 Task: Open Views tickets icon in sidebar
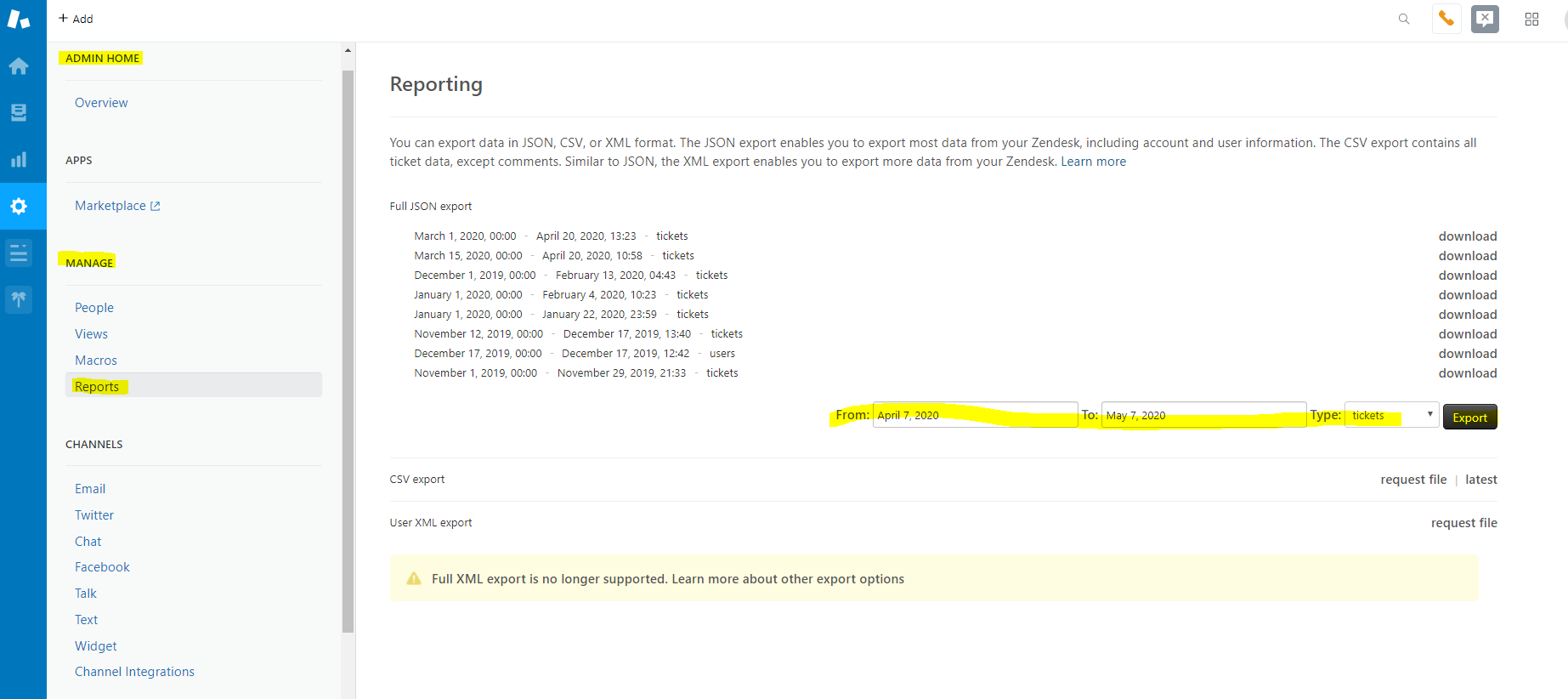tap(19, 112)
